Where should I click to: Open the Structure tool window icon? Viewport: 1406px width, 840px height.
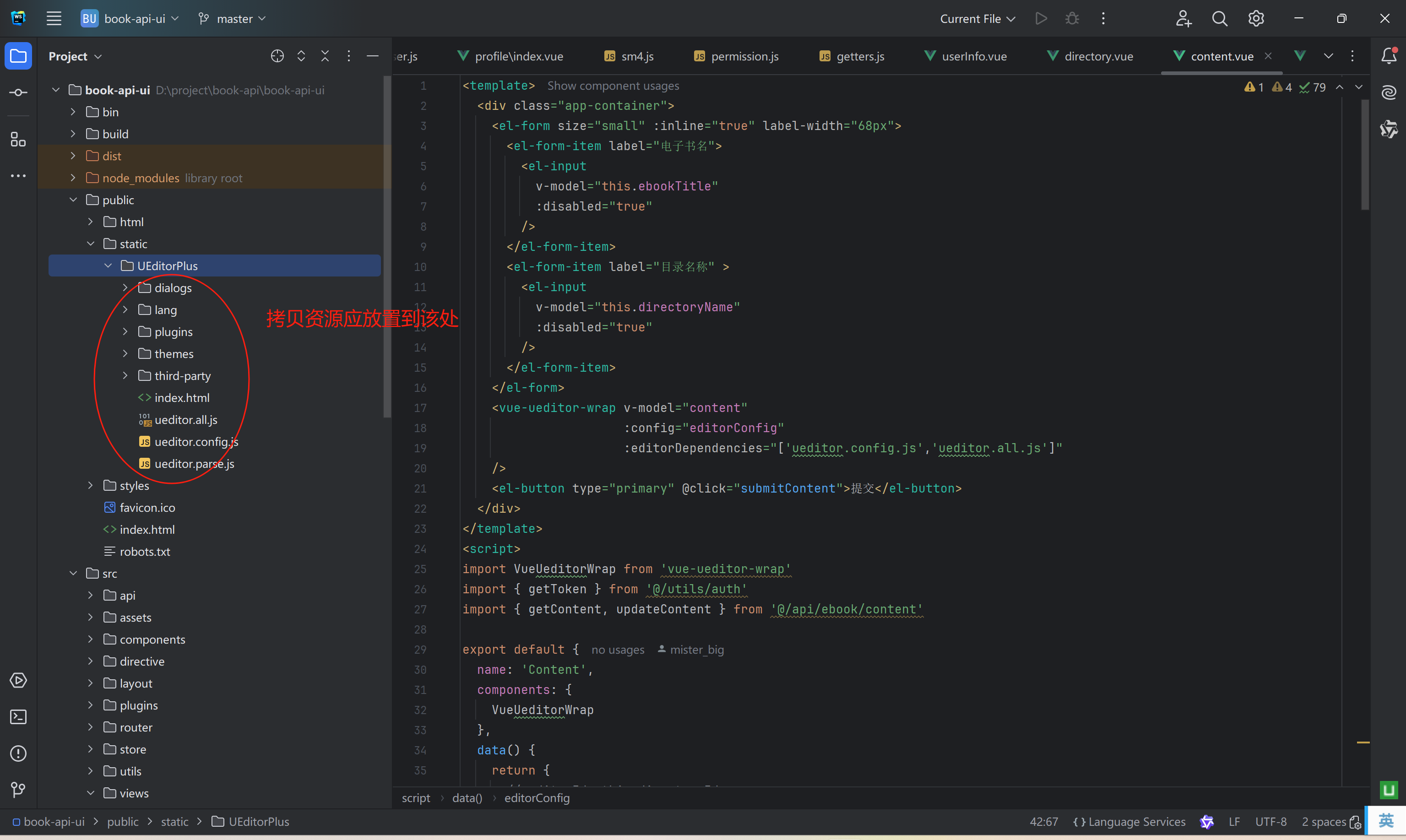(x=18, y=139)
